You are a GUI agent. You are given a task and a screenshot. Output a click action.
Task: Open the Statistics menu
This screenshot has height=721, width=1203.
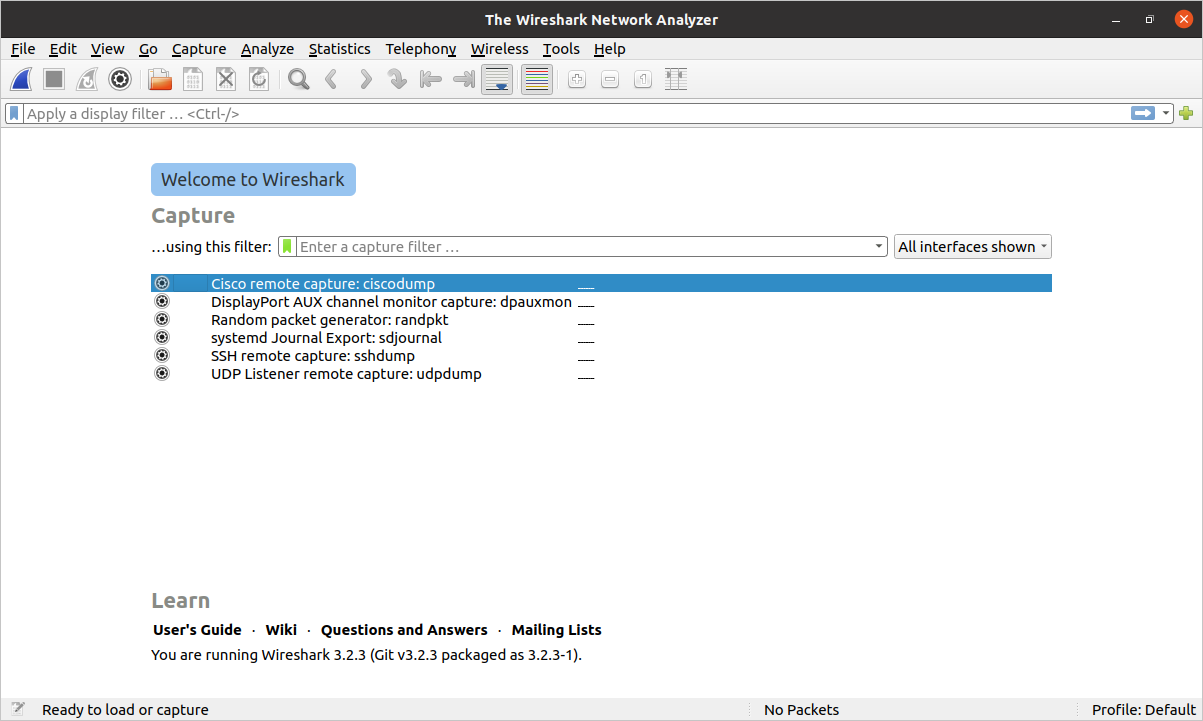pos(339,49)
